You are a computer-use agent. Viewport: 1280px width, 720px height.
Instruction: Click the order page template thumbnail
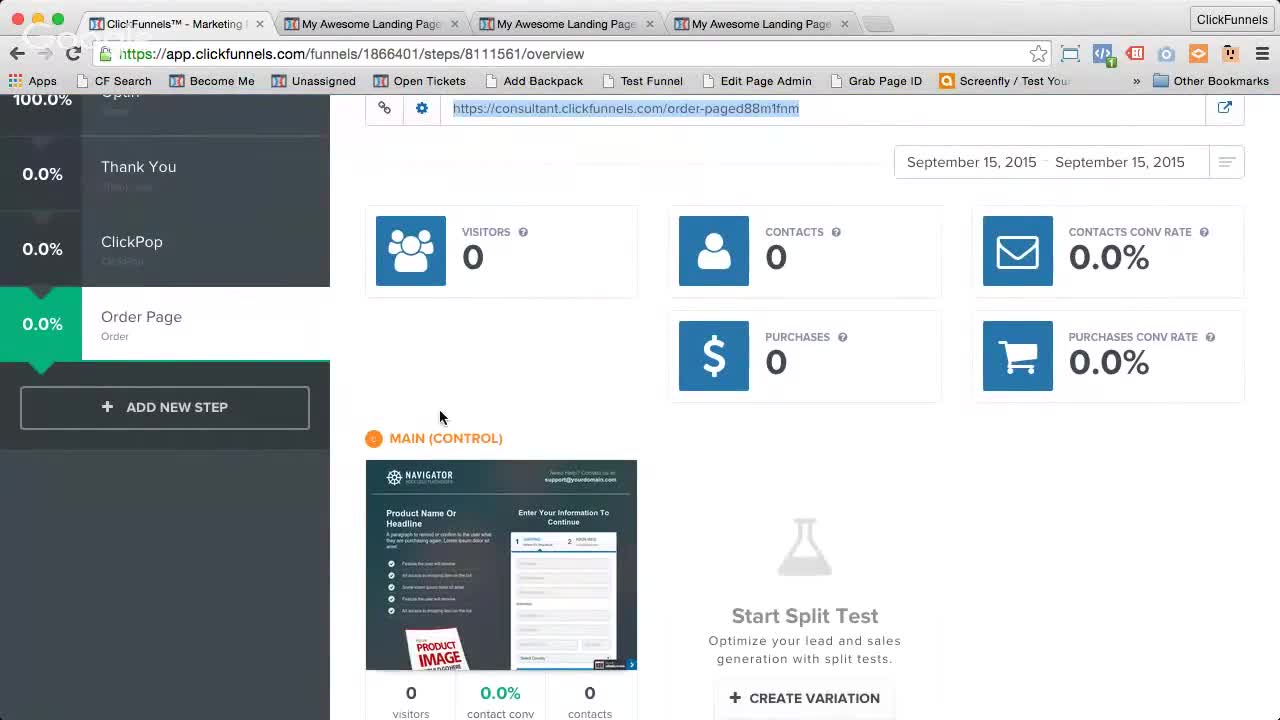501,565
